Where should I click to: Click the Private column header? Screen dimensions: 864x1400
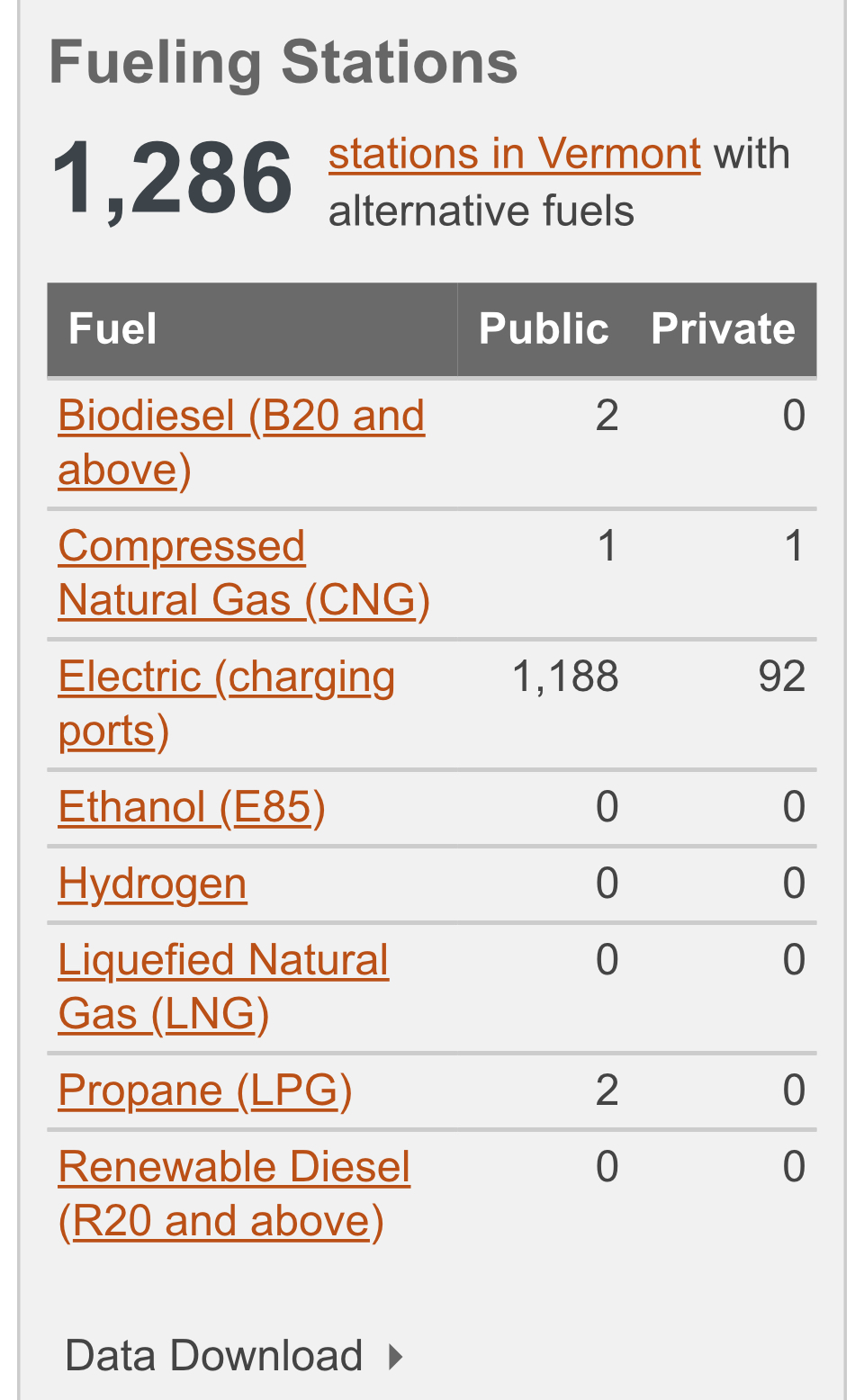tap(724, 328)
